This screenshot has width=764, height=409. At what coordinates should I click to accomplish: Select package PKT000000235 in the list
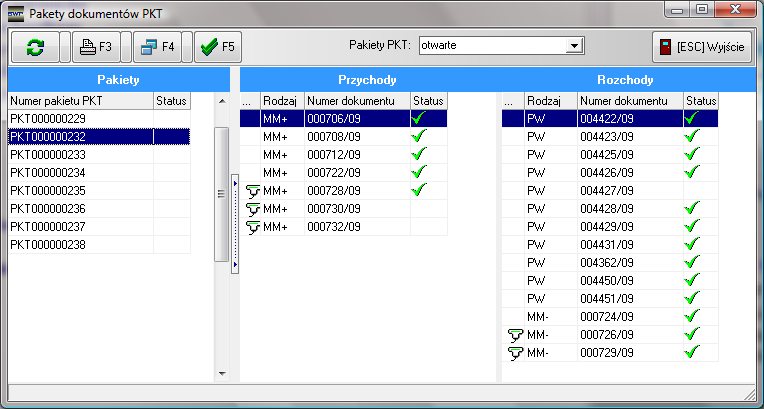[80, 190]
